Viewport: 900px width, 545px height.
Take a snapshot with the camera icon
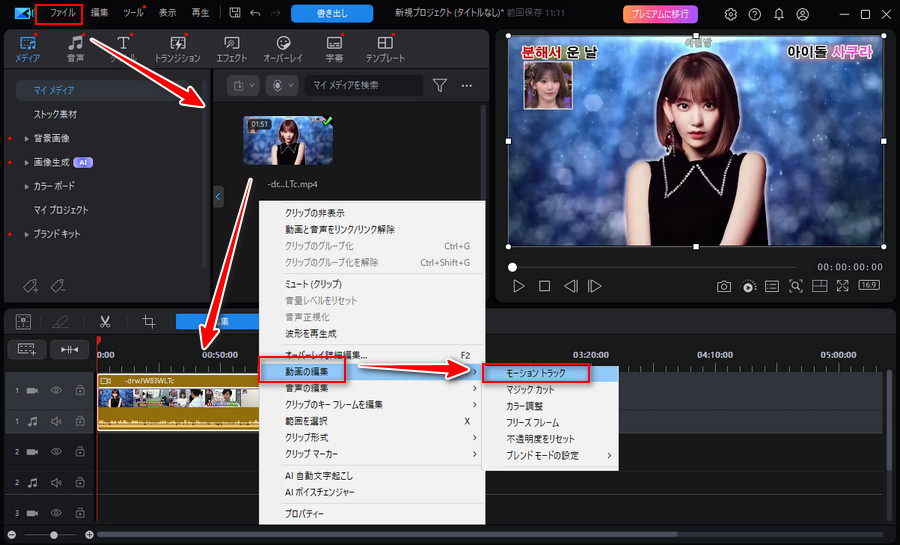[723, 286]
